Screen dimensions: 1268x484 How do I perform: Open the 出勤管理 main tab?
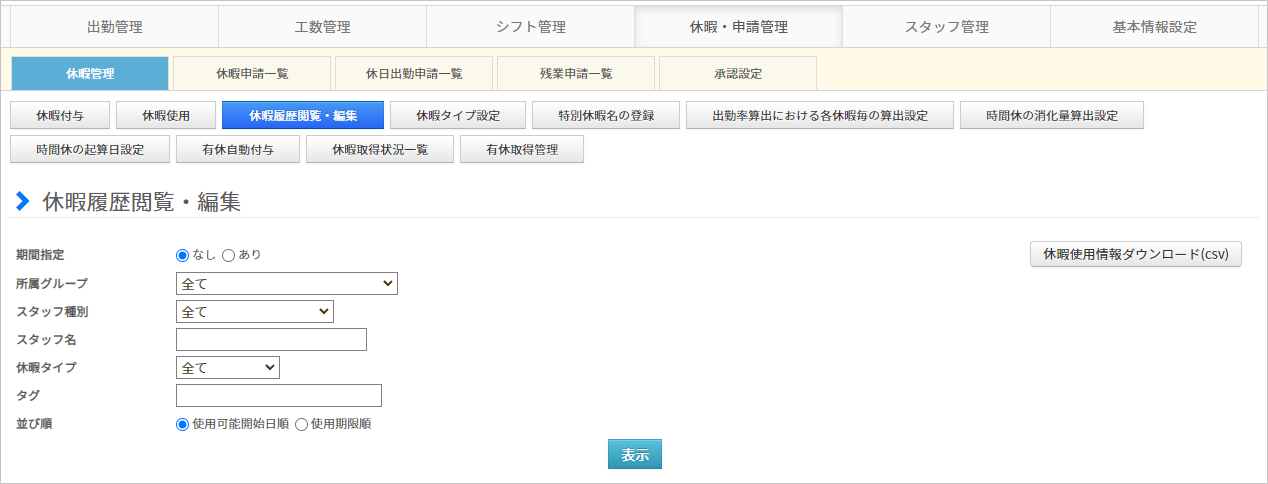(114, 27)
